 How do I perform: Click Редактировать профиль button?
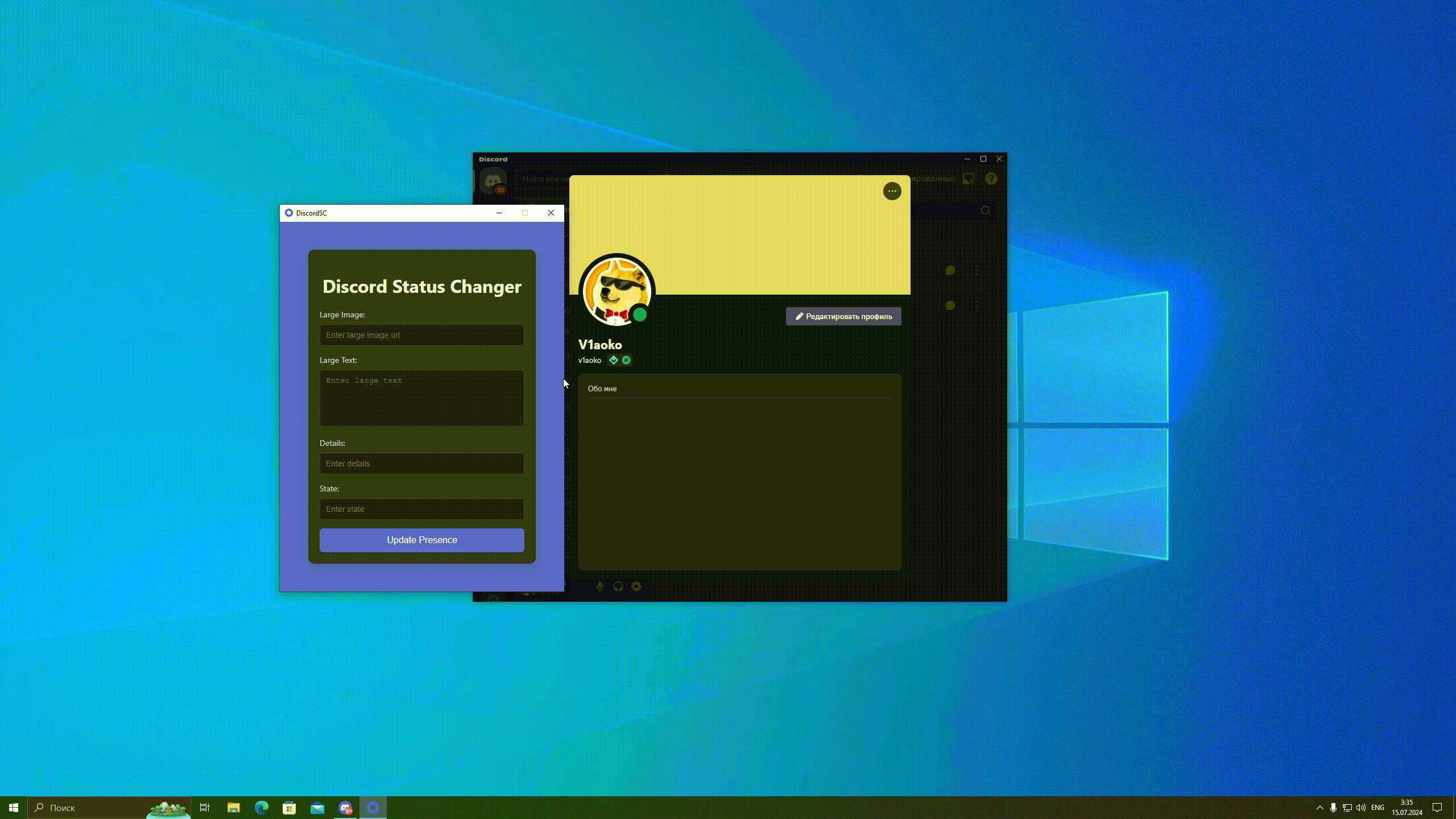[x=843, y=316]
